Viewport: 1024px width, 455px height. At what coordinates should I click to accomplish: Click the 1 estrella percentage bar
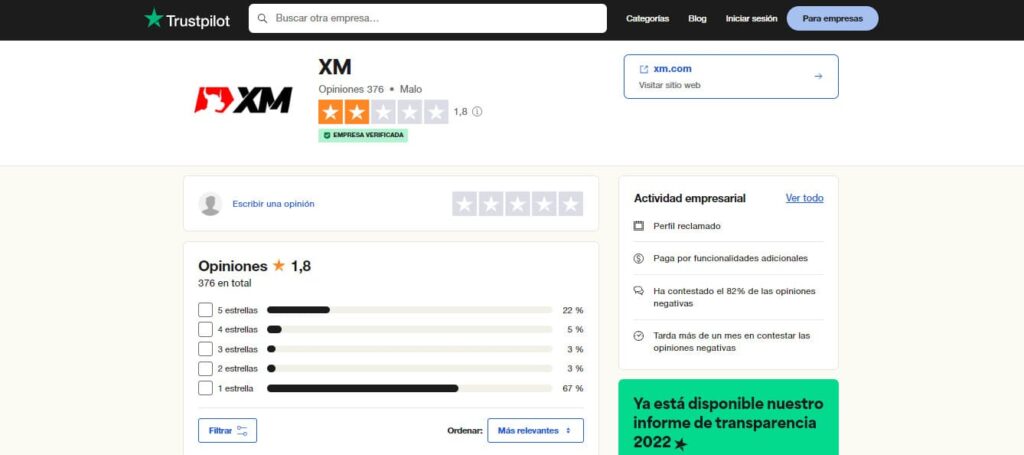click(409, 388)
